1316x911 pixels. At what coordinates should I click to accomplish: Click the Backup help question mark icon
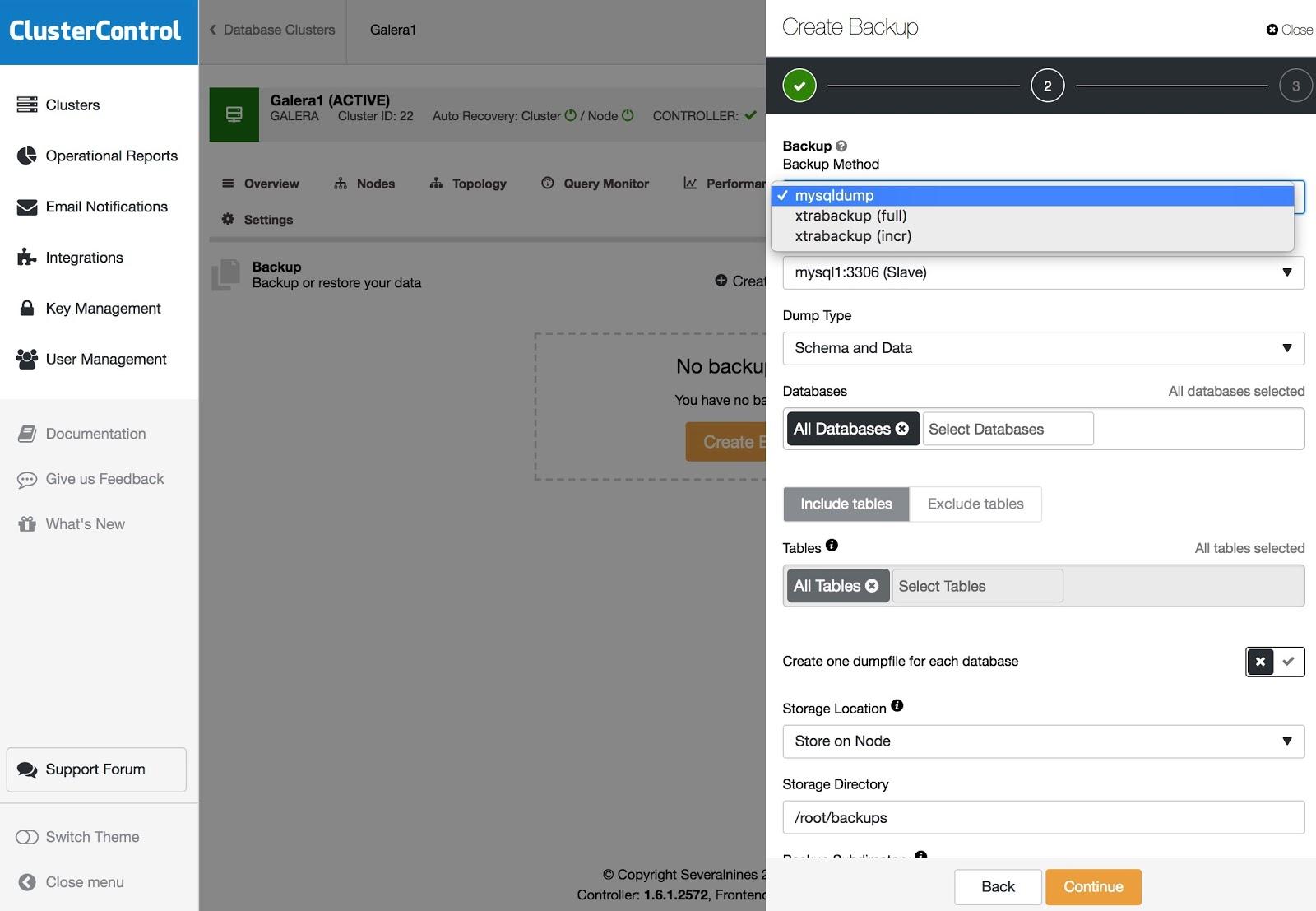click(841, 146)
